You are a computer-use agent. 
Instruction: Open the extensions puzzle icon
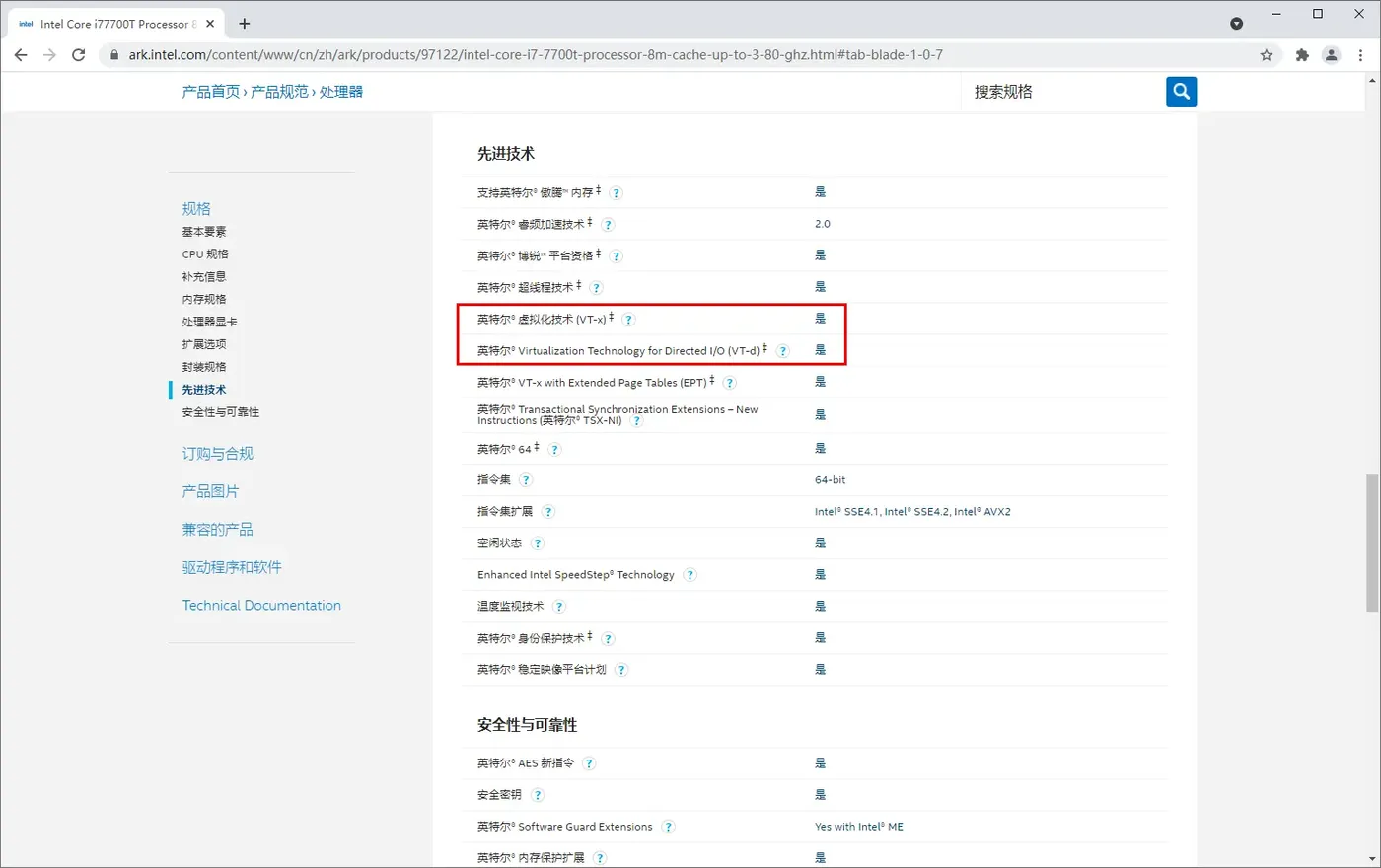pyautogui.click(x=1302, y=55)
